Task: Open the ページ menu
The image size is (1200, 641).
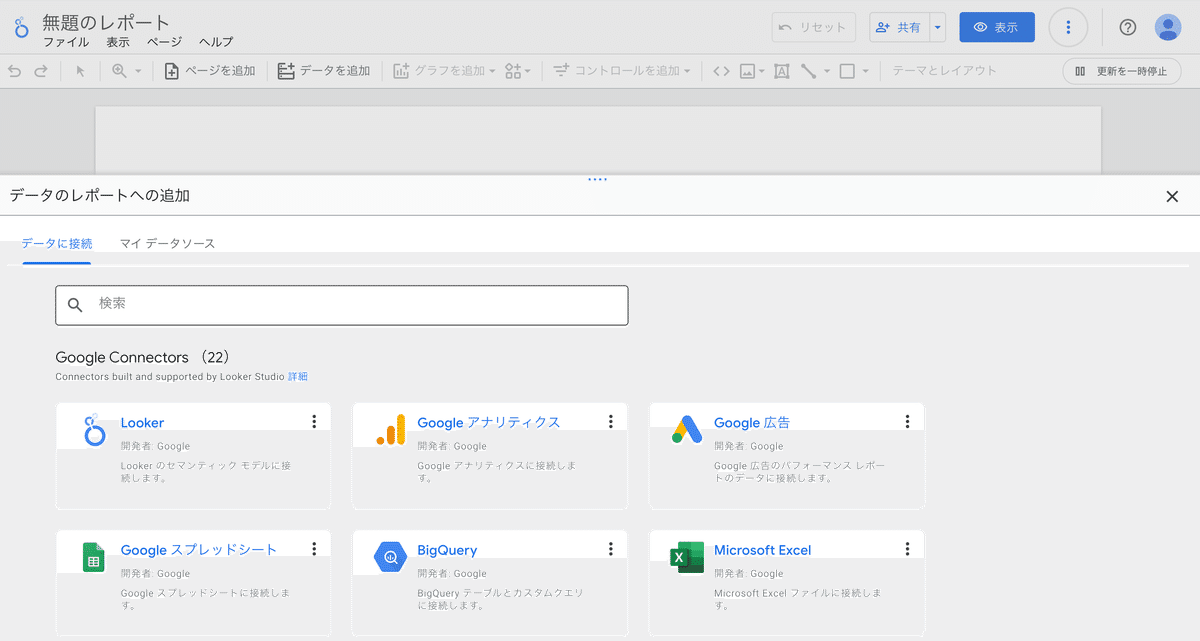Action: point(164,42)
